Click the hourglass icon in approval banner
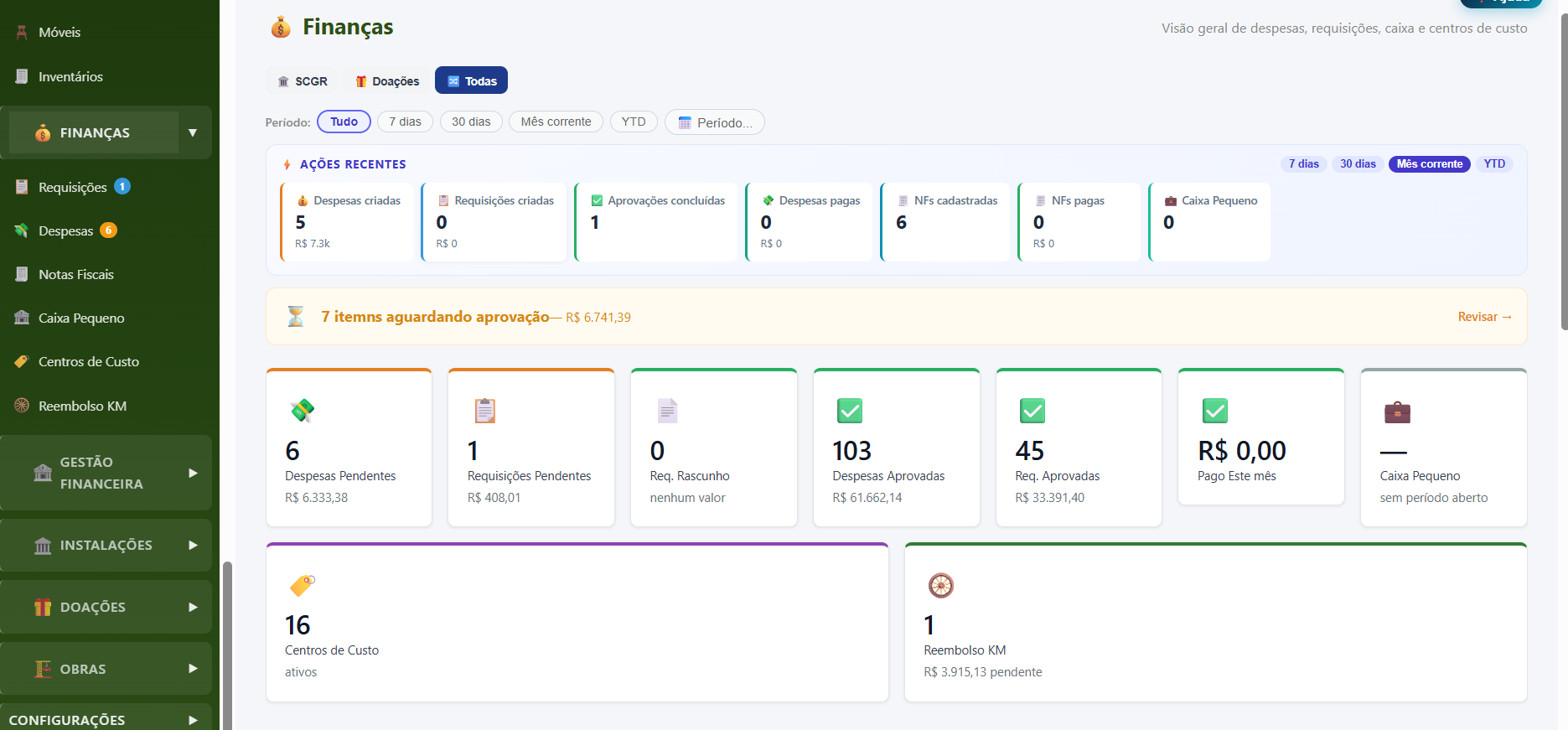The height and width of the screenshot is (730, 1568). coord(296,317)
